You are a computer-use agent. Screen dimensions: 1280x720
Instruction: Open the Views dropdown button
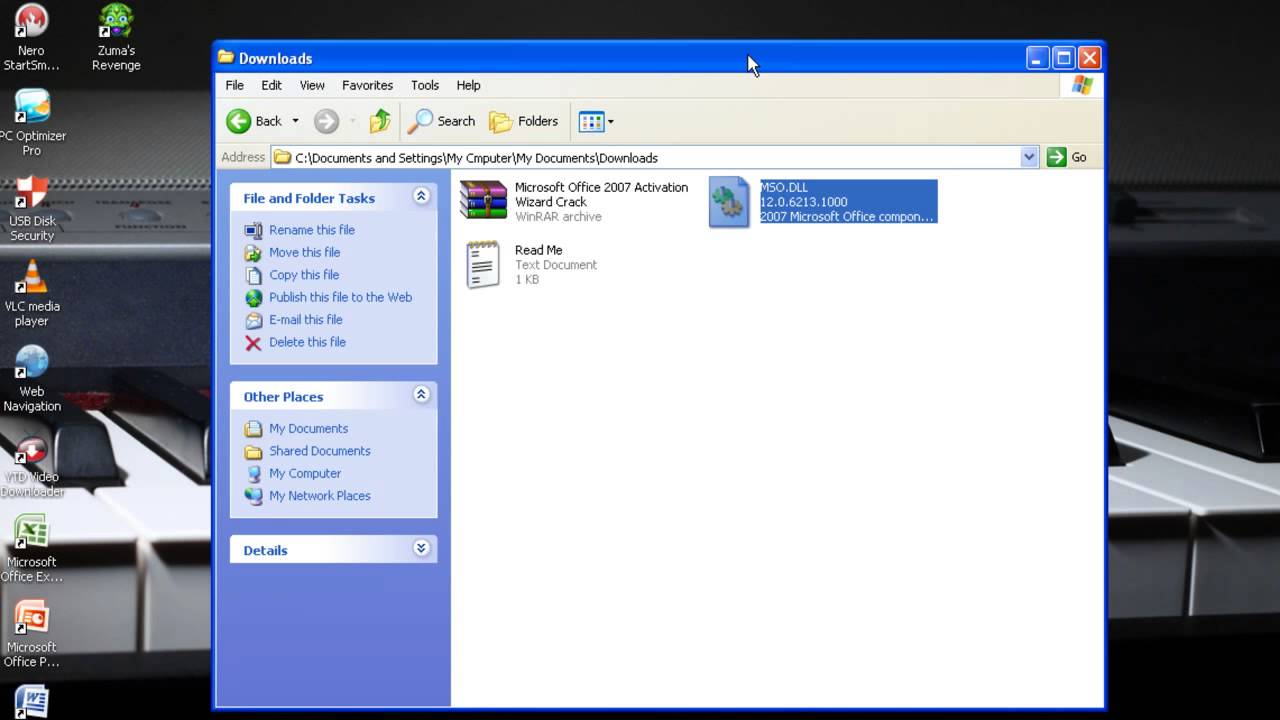pos(596,121)
